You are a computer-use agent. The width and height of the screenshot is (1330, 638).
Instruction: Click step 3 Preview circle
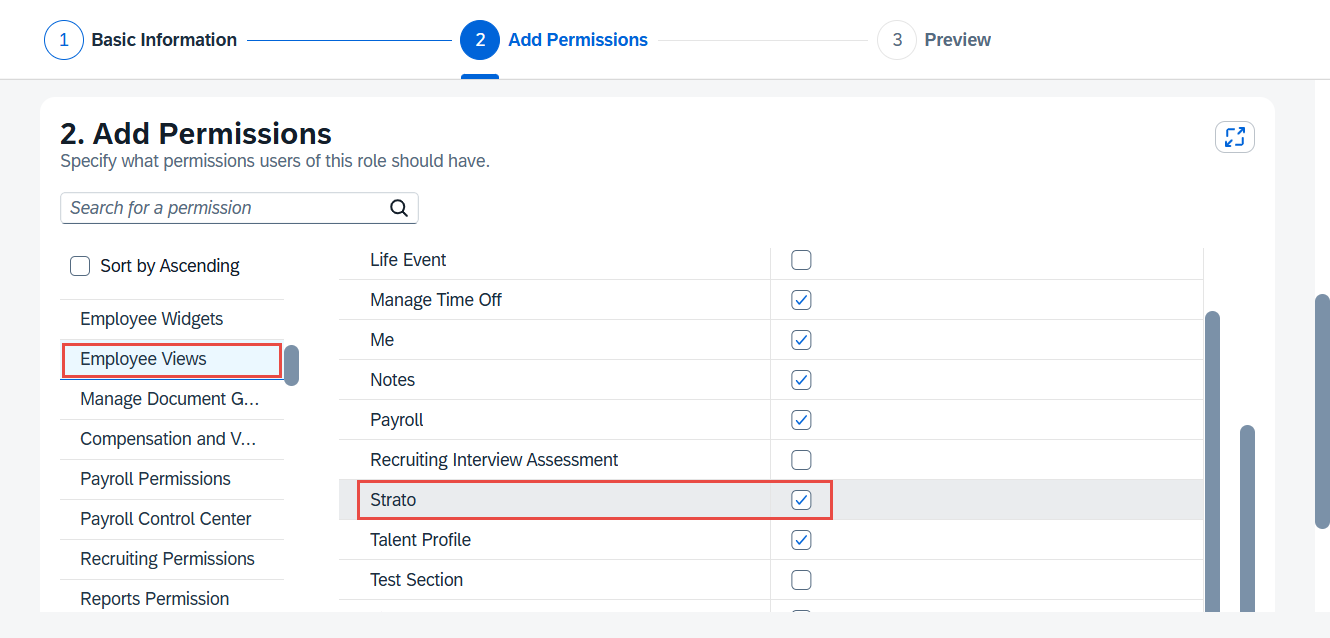click(x=896, y=40)
